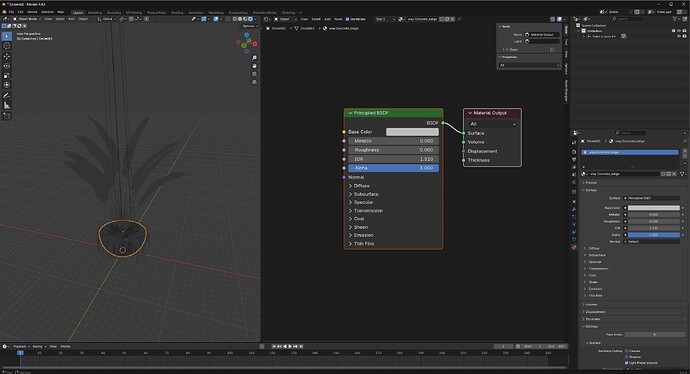Screen dimensions: 690x374
Task: Open node editor Add menu
Action: (327, 19)
